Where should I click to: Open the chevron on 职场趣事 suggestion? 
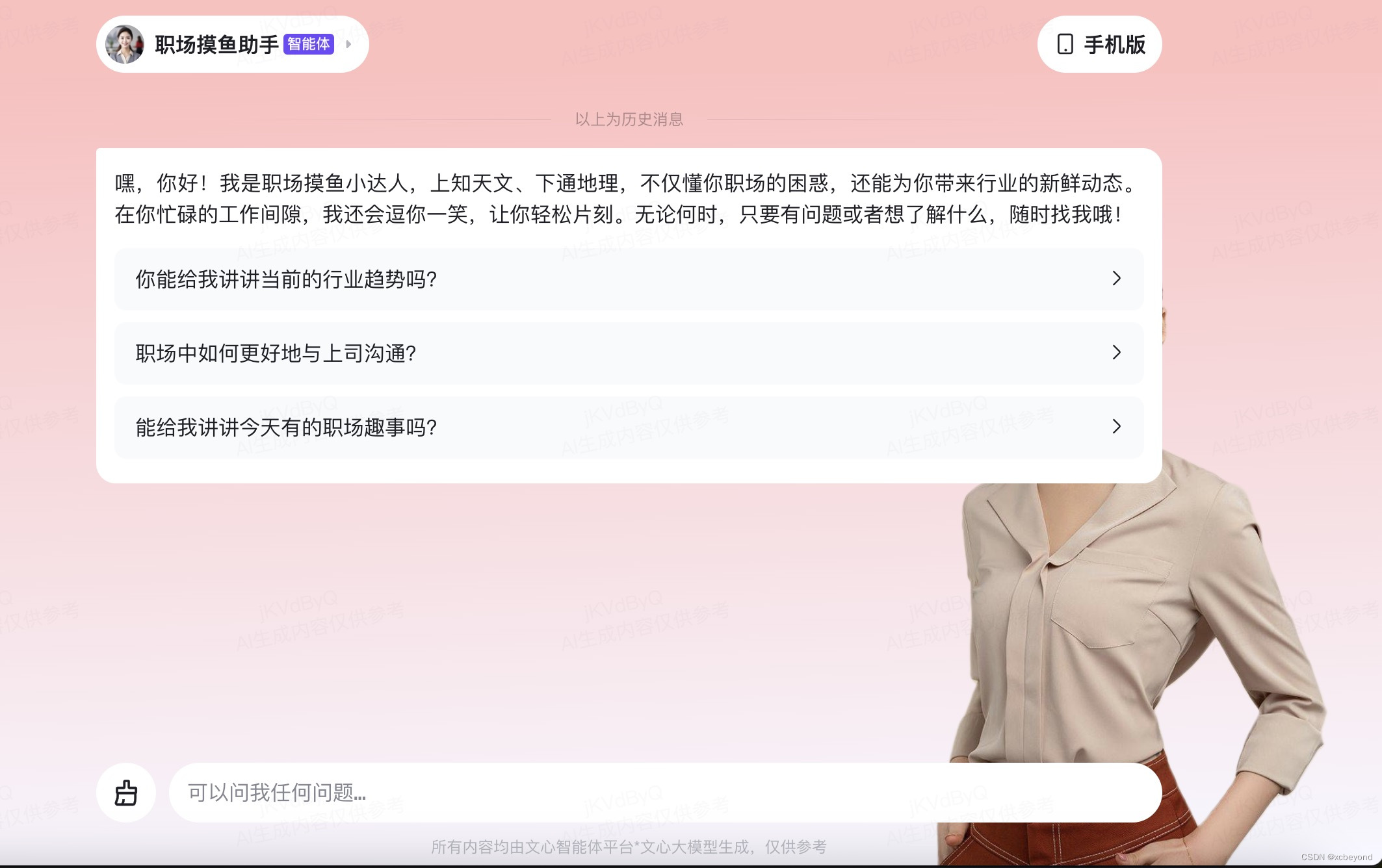pyautogui.click(x=1116, y=427)
